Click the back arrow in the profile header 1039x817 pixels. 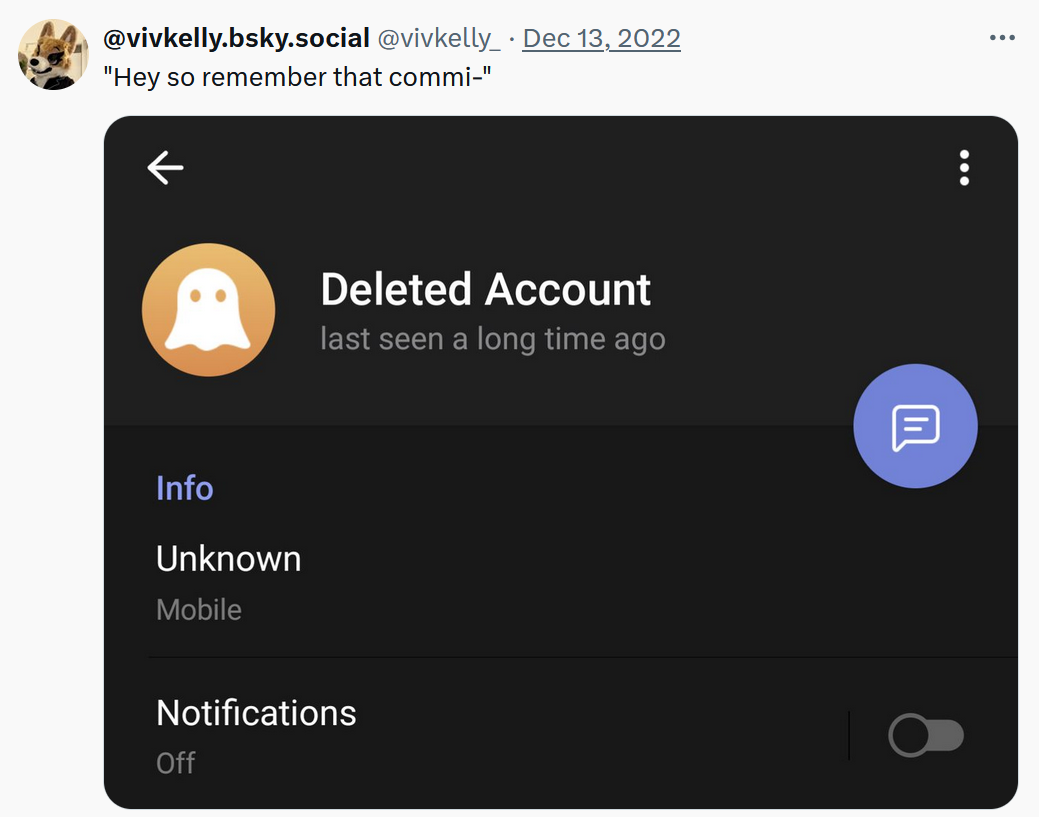point(165,167)
